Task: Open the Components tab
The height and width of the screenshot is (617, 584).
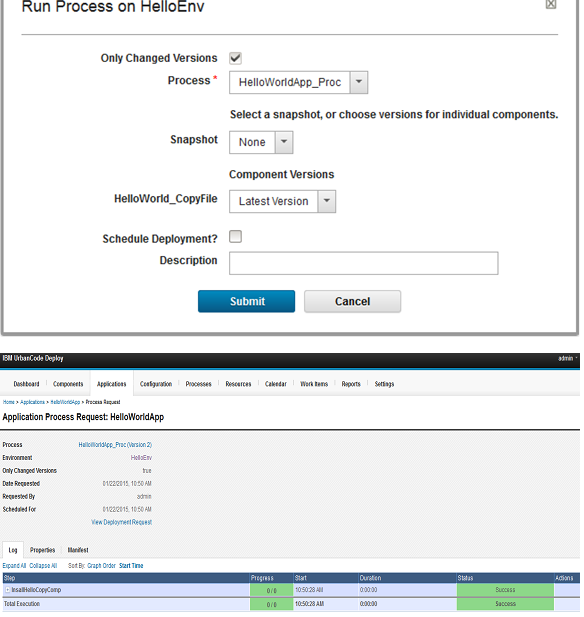Action: pyautogui.click(x=68, y=385)
